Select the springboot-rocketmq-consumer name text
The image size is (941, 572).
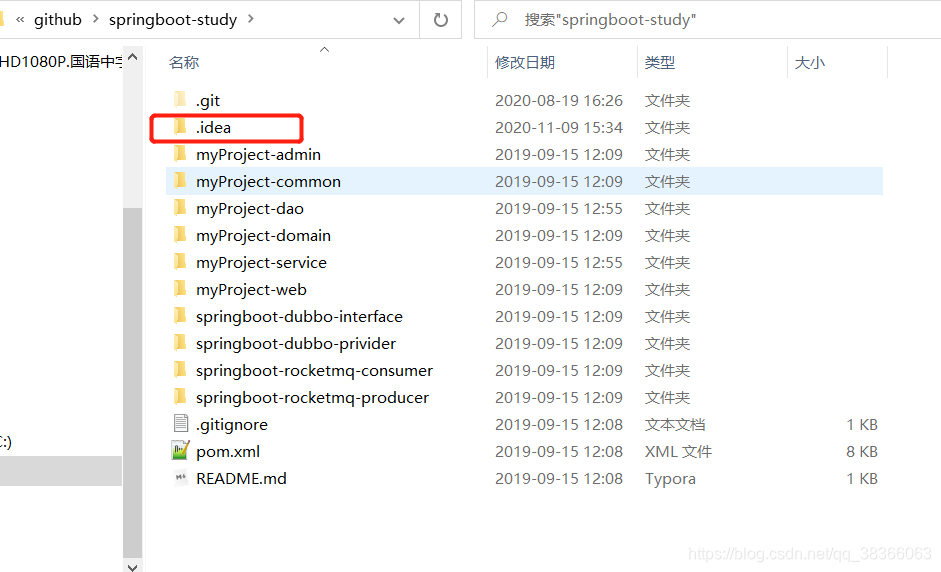click(314, 370)
